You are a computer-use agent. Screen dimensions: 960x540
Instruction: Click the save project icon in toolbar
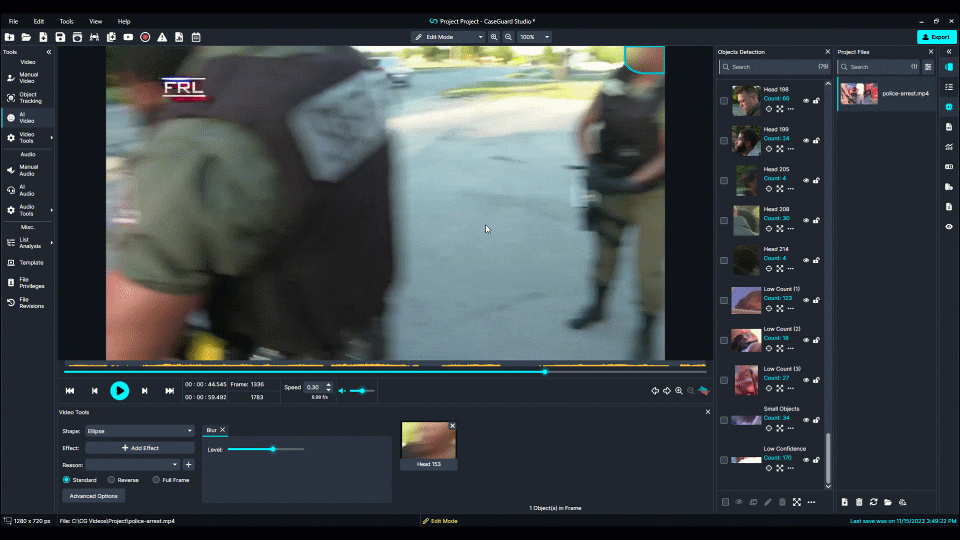(60, 37)
